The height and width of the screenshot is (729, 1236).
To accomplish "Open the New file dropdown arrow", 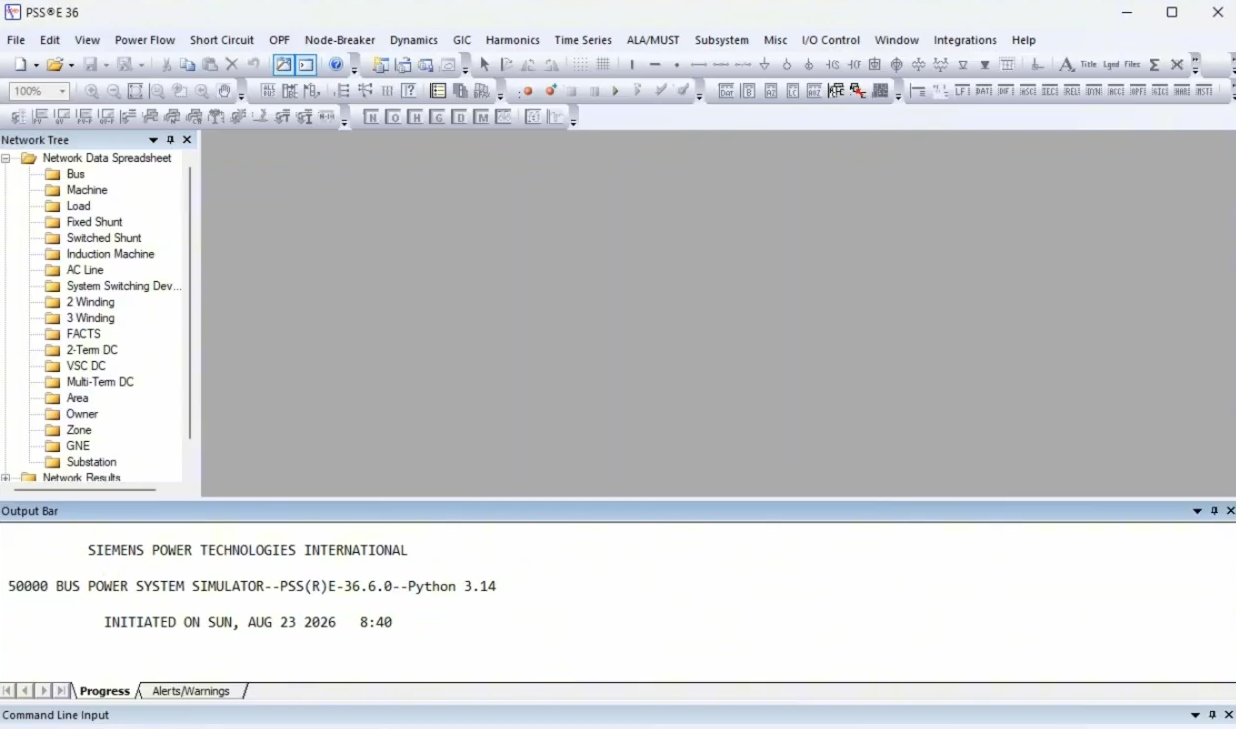I will click(36, 65).
